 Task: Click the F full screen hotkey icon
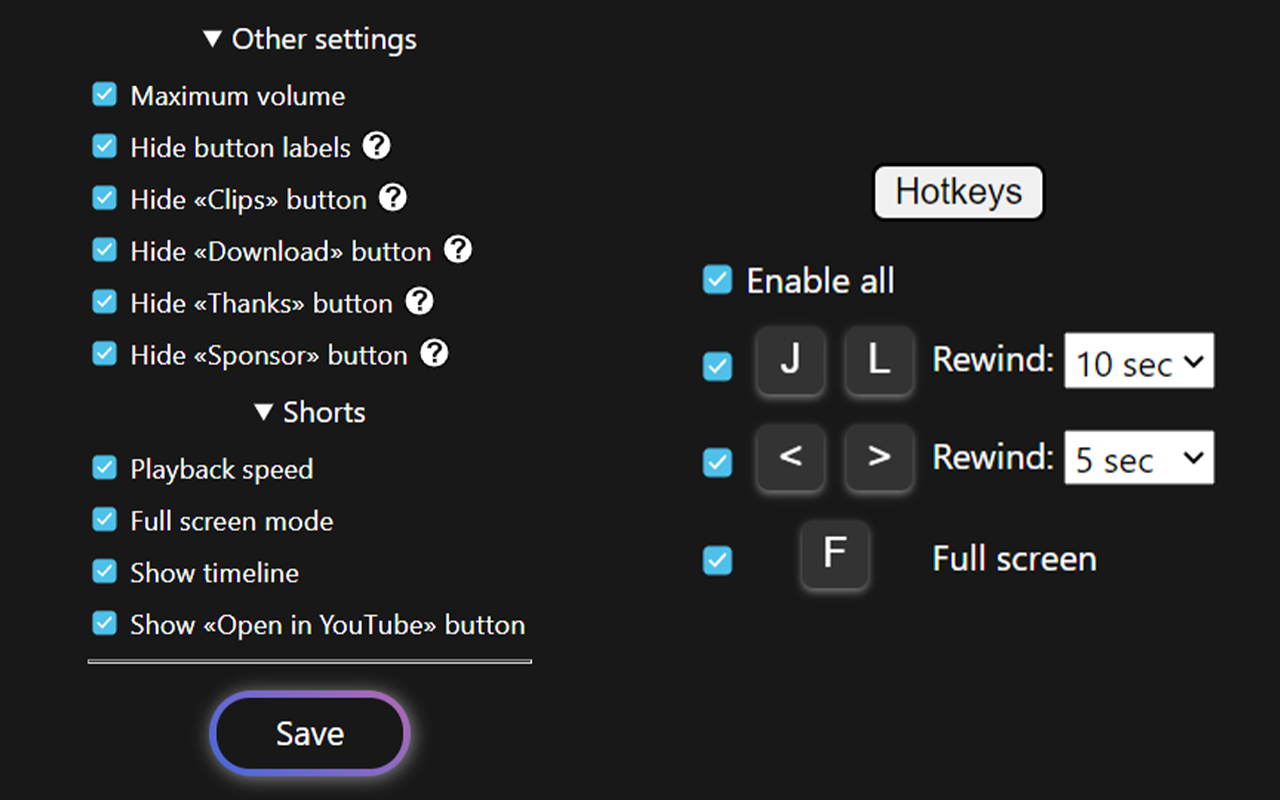point(835,557)
